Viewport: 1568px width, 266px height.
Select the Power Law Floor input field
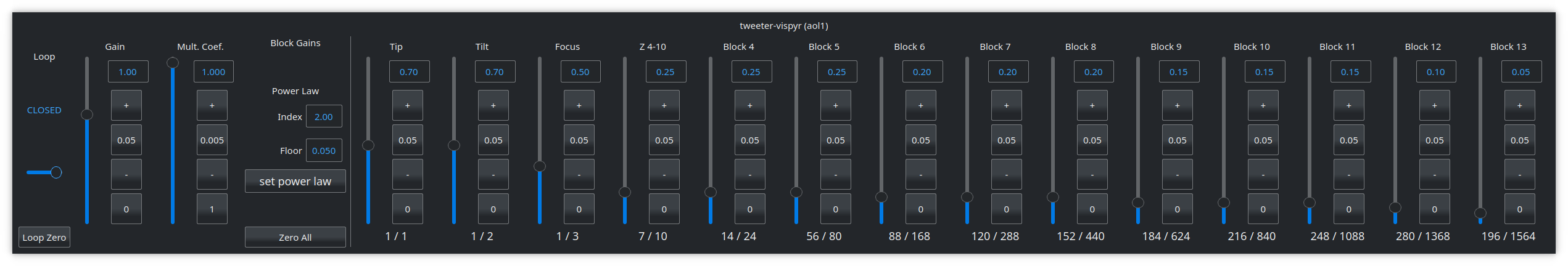tap(324, 150)
